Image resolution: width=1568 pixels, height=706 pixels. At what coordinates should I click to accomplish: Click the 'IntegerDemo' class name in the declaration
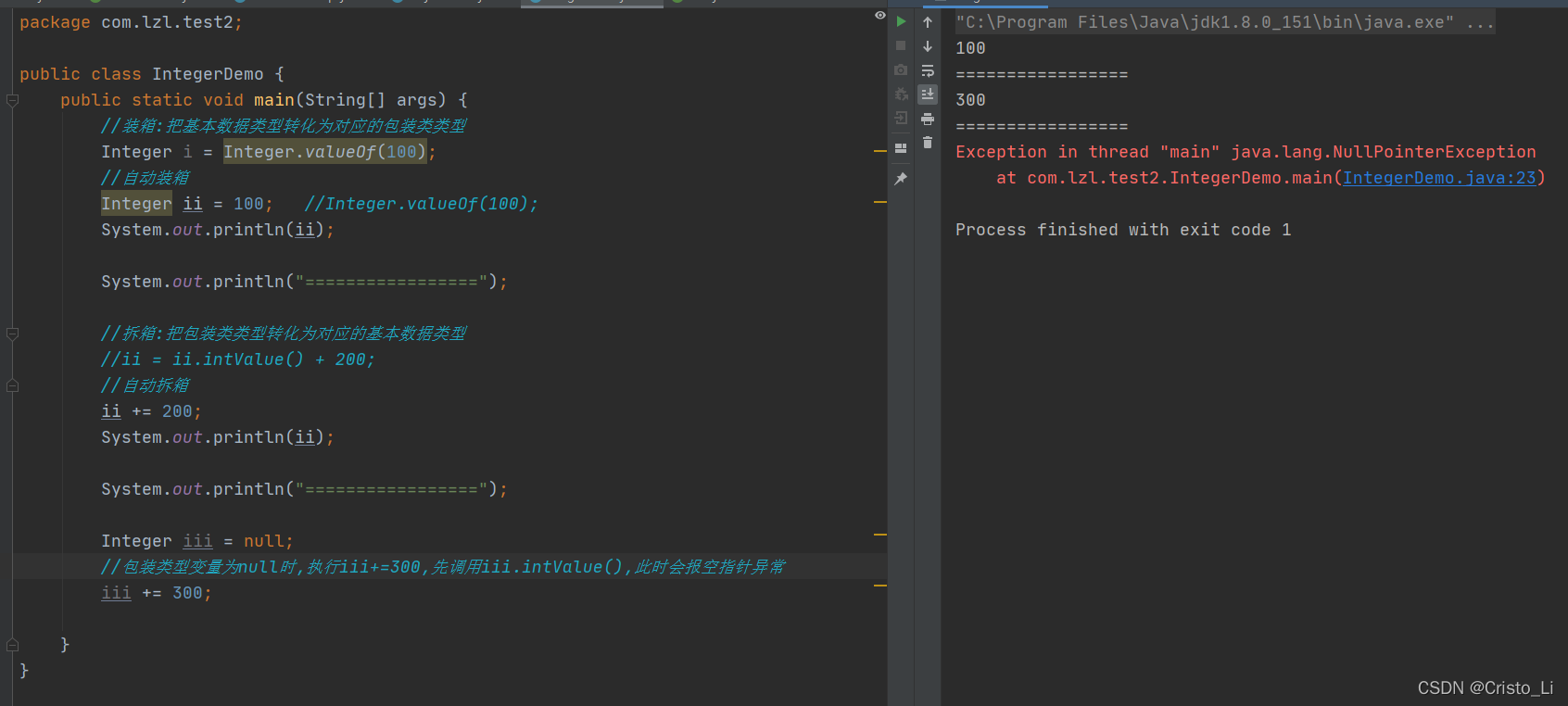click(x=208, y=74)
